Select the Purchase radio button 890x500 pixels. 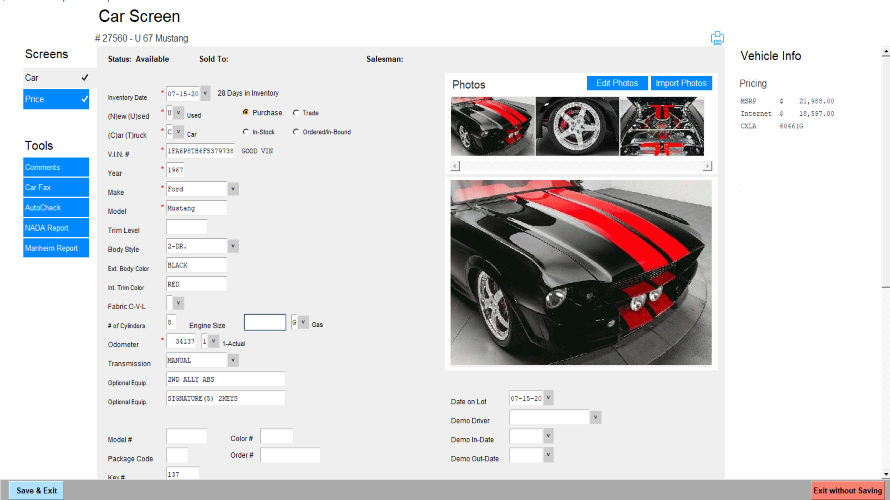pyautogui.click(x=245, y=112)
